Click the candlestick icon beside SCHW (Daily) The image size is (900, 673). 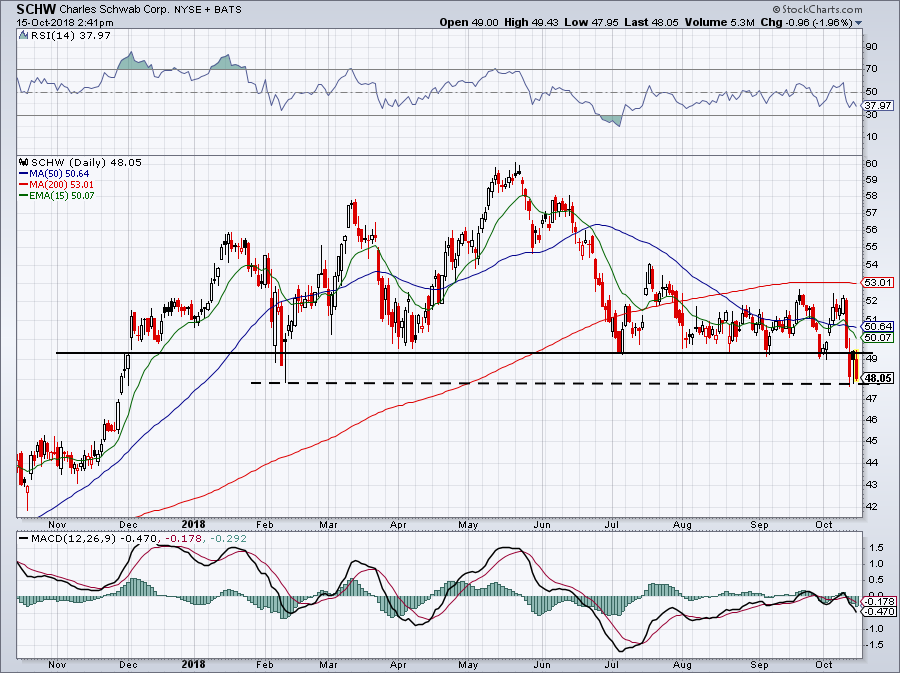(x=24, y=162)
